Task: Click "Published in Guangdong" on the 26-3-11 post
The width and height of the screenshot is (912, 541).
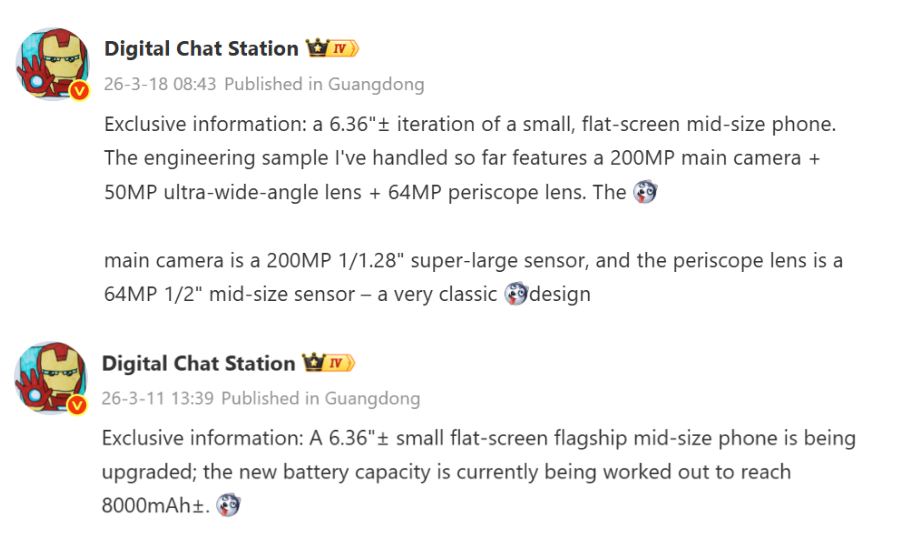Action: click(321, 398)
